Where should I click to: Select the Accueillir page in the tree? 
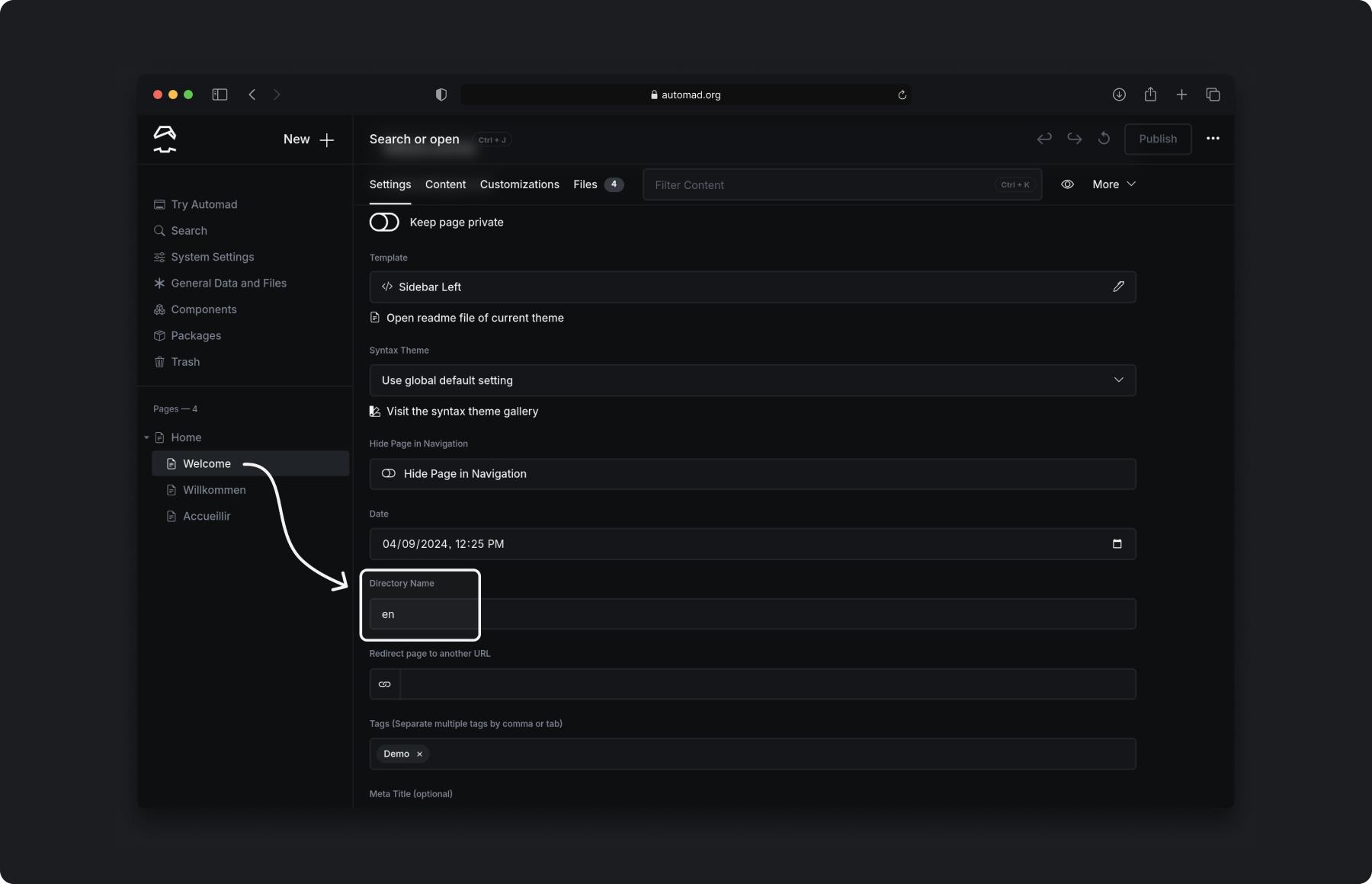pos(199,516)
